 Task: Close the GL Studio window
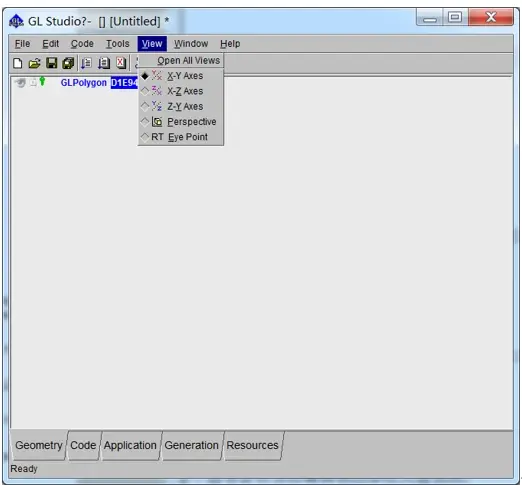click(x=491, y=17)
